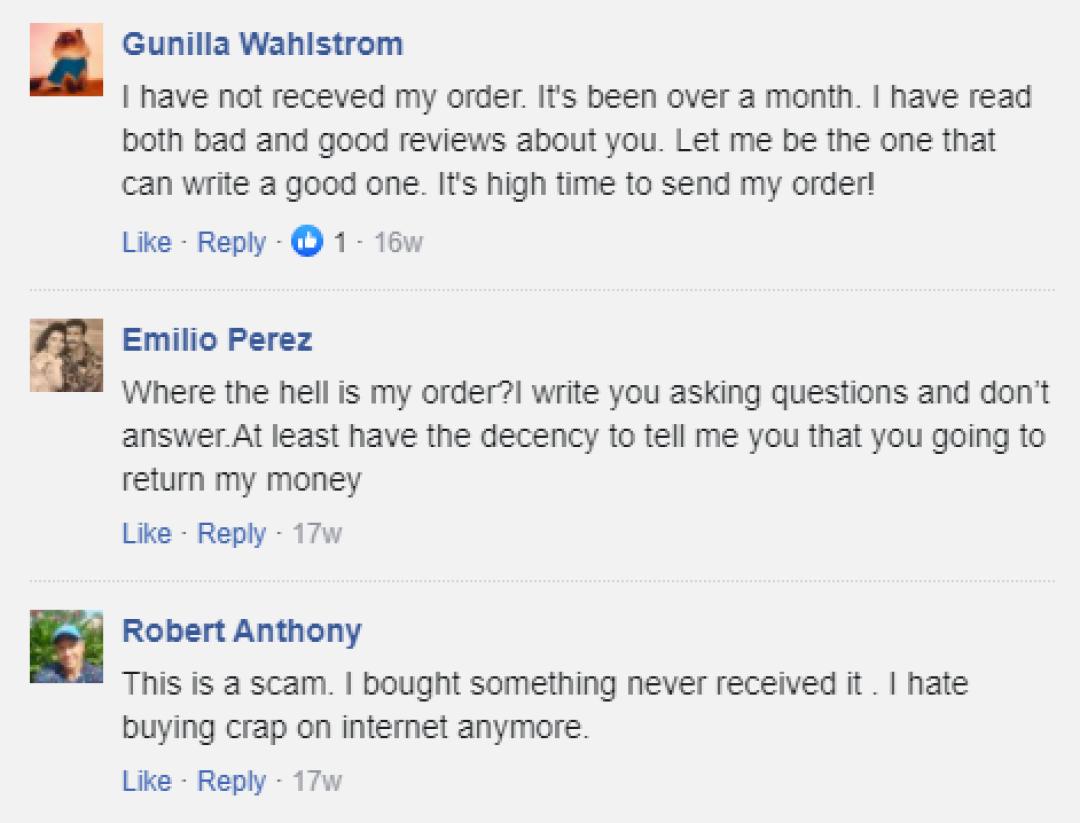Image resolution: width=1080 pixels, height=823 pixels.
Task: Reply to Gunilla Wahlstrom's comment
Action: 231,242
